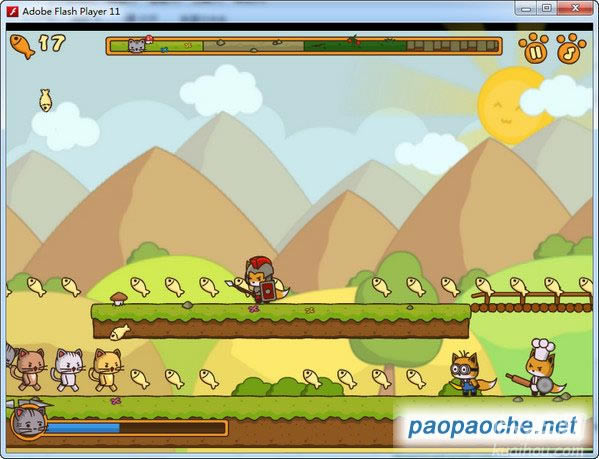Click the brown mushroom on the platform

[118, 299]
